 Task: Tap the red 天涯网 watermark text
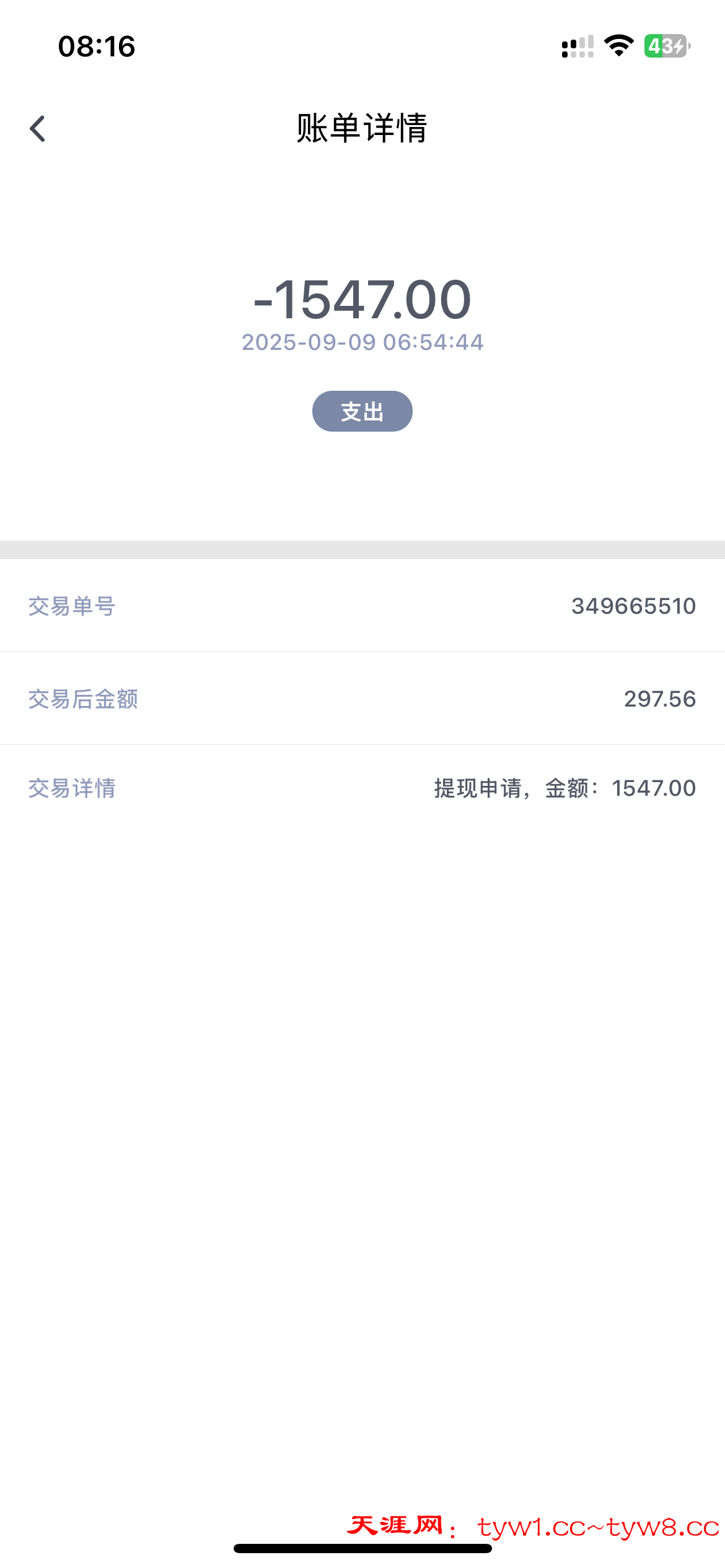395,1525
